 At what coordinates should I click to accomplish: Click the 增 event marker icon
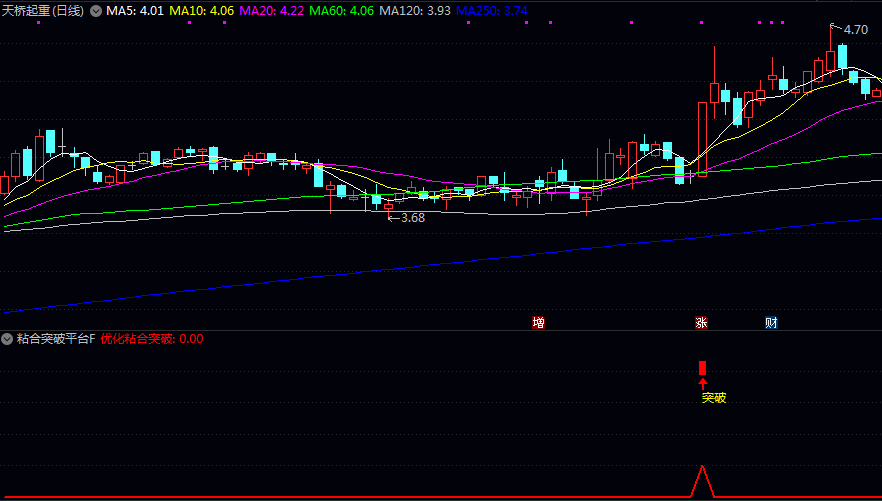pos(539,322)
